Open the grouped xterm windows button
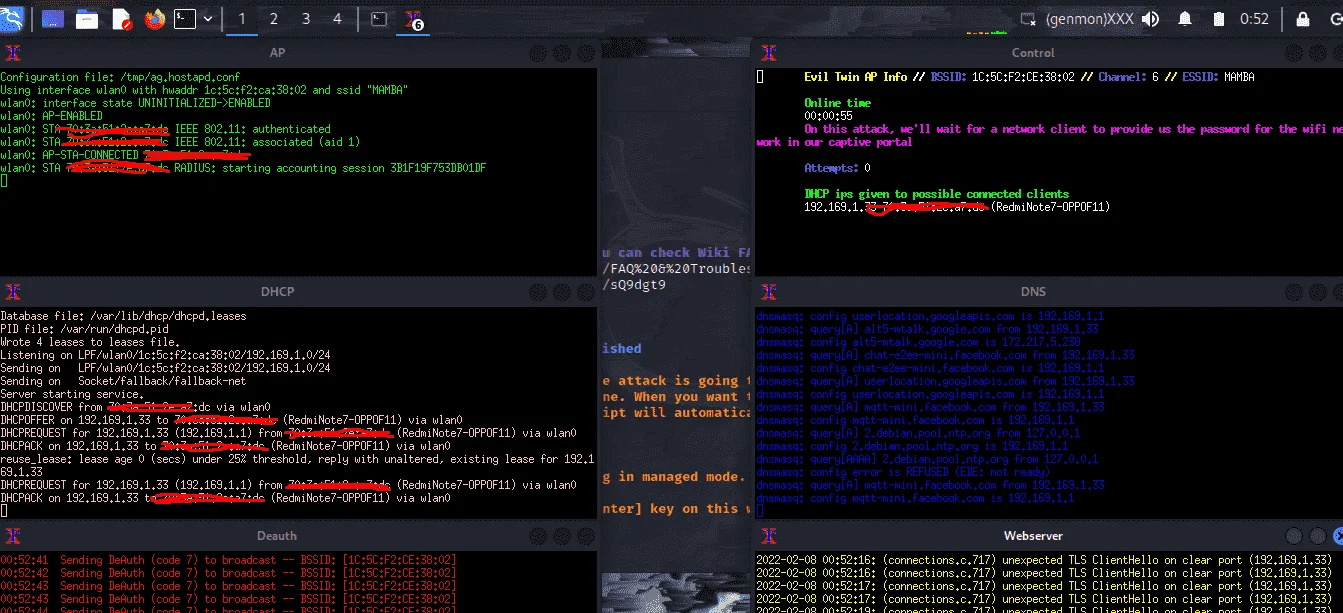The width and height of the screenshot is (1343, 613). tap(413, 19)
